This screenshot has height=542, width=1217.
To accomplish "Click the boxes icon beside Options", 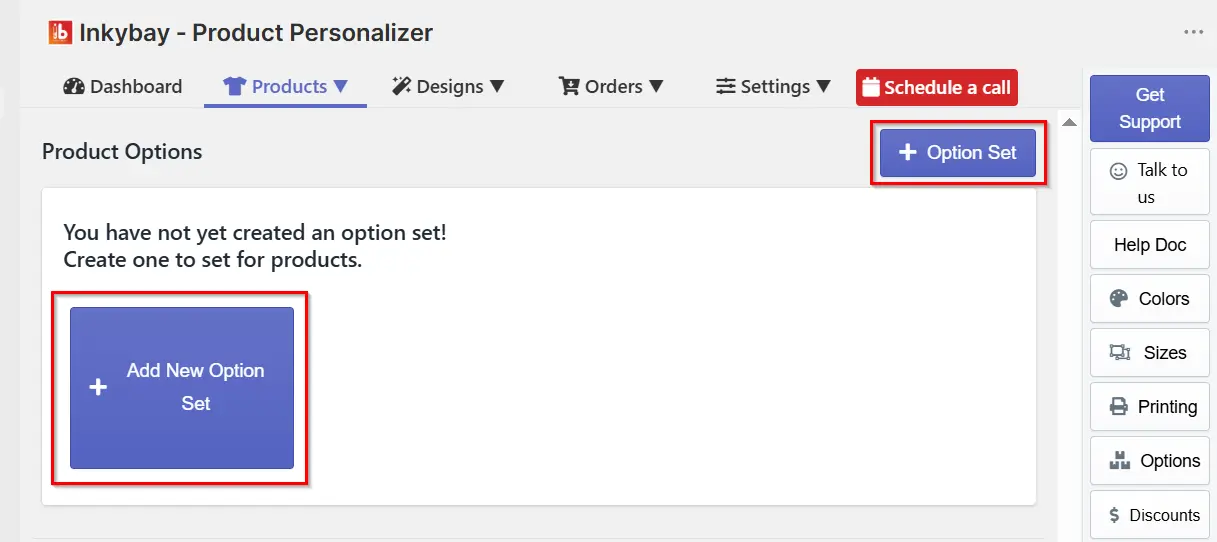I will (1120, 461).
